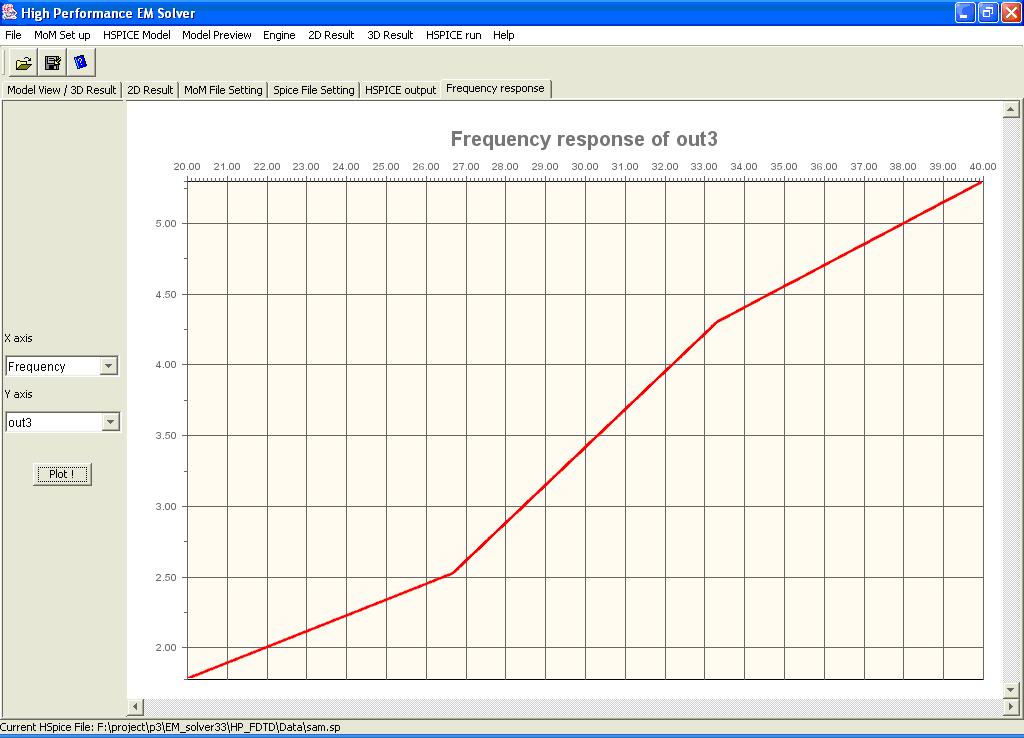Click the 20.00 x-axis tick label

pos(187,167)
